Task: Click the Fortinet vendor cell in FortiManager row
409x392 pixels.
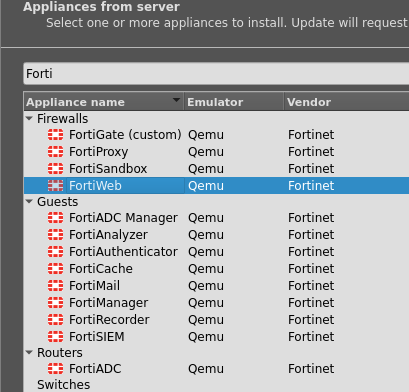Action: click(x=311, y=303)
